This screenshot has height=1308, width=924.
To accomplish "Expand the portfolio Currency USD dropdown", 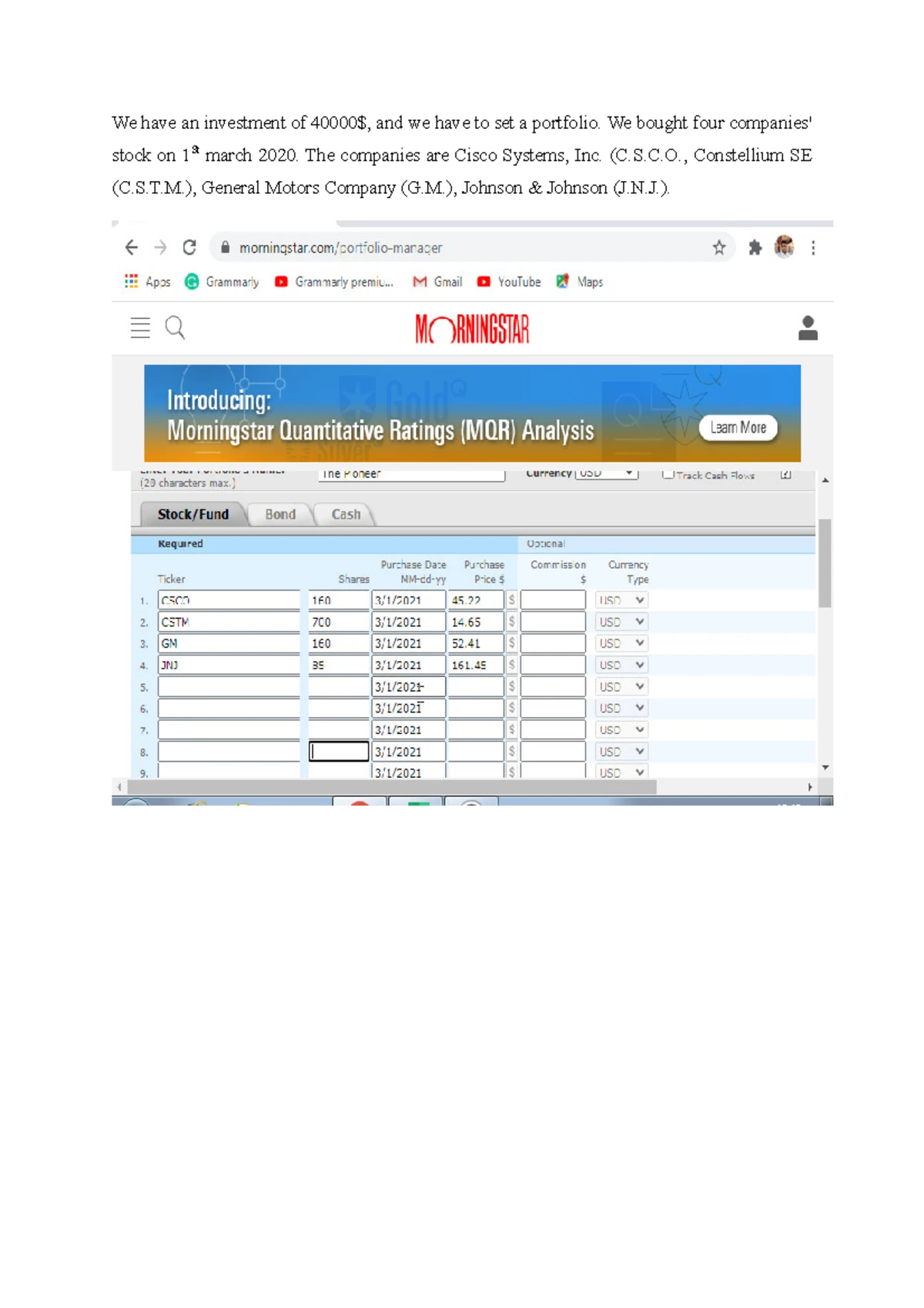I will point(607,474).
